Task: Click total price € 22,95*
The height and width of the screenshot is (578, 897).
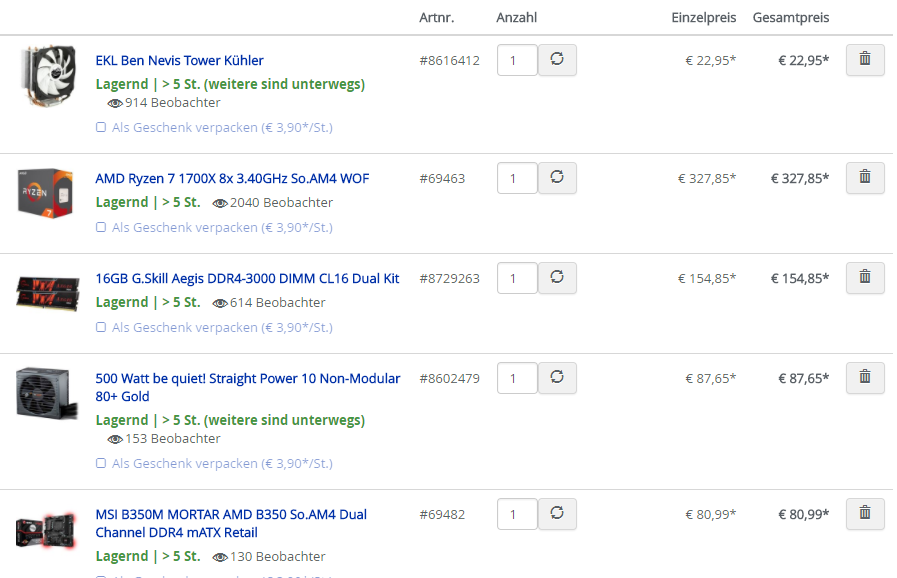Action: point(803,61)
